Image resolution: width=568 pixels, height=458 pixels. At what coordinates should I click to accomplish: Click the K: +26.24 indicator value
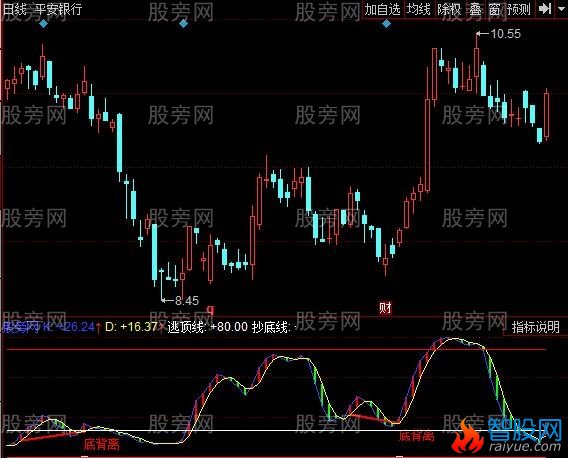[68, 327]
